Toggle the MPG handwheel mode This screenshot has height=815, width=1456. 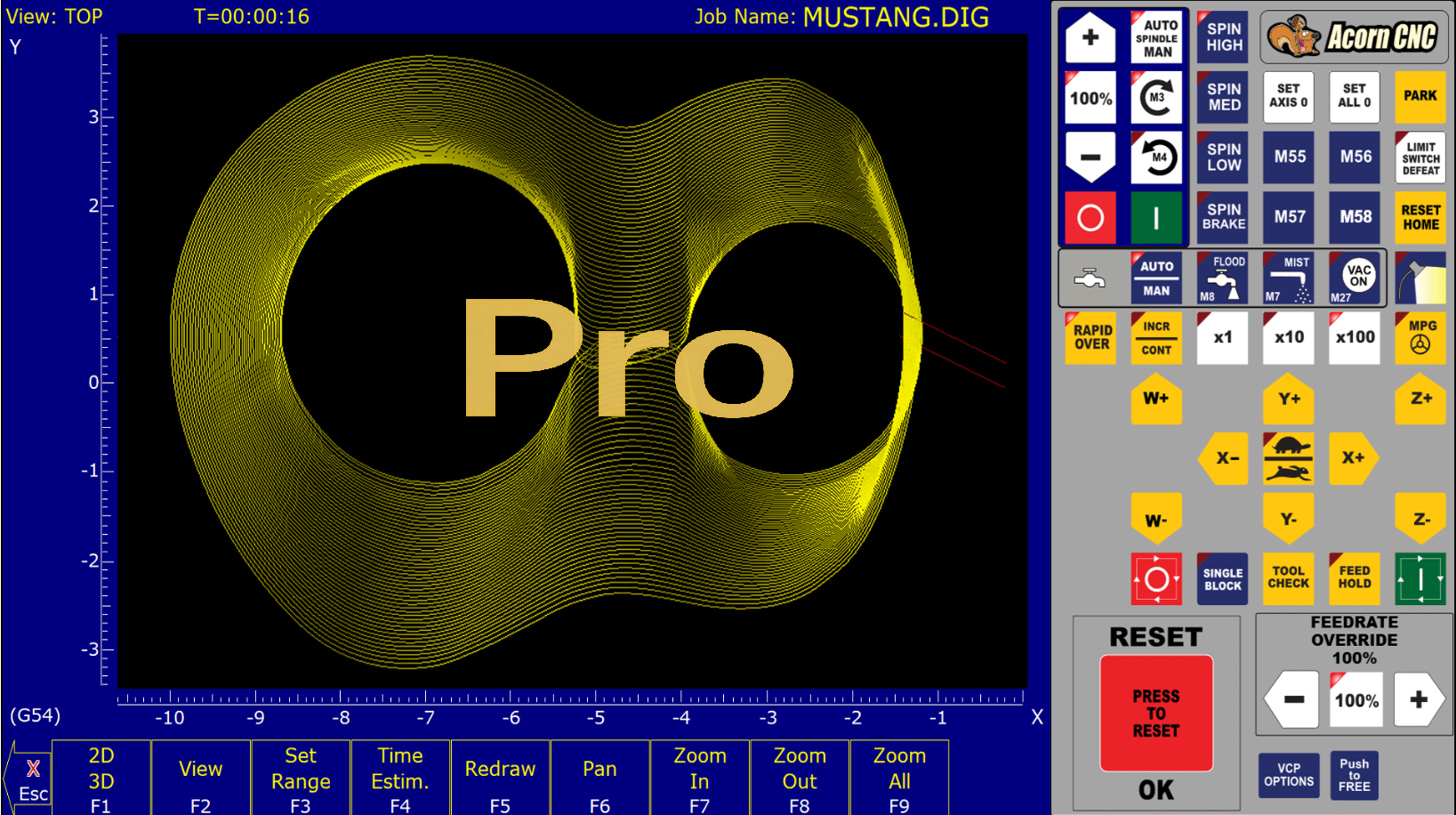(x=1420, y=337)
